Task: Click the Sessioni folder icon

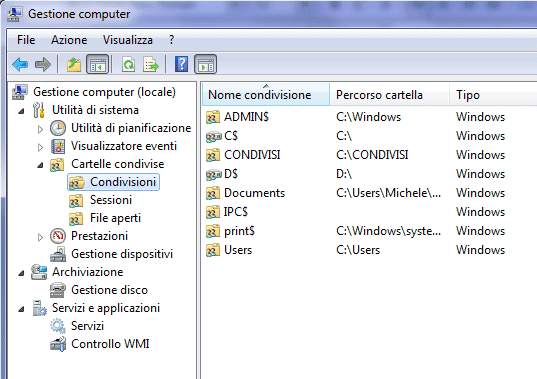Action: [x=76, y=200]
